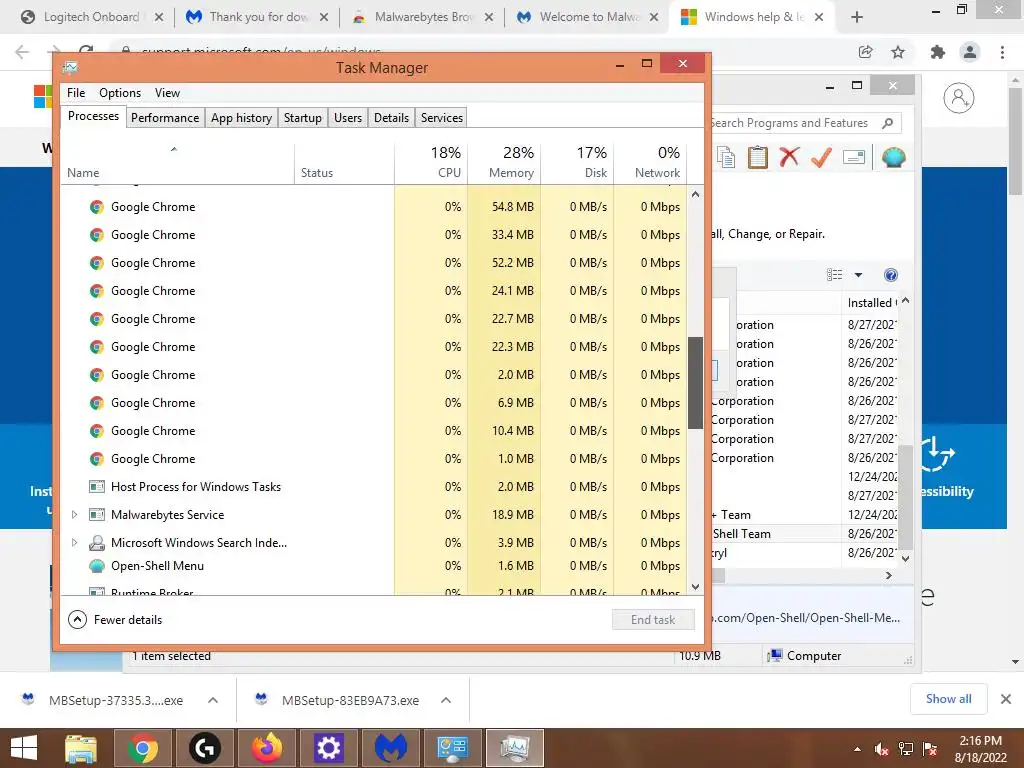
Task: Select Host Process for Windows Tasks row
Action: click(x=374, y=487)
